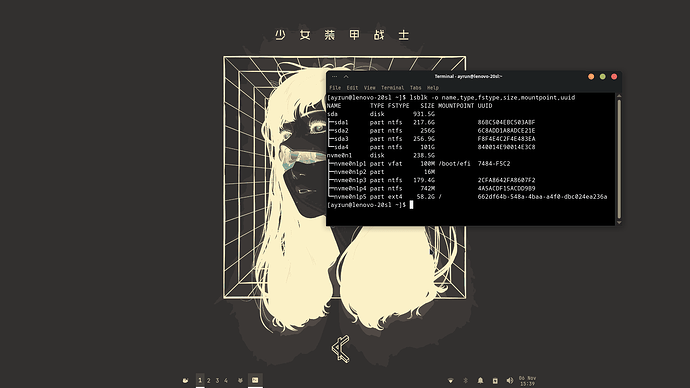Click the lsblk command text in Terminal
This screenshot has width=690, height=388.
pyautogui.click(x=492, y=98)
